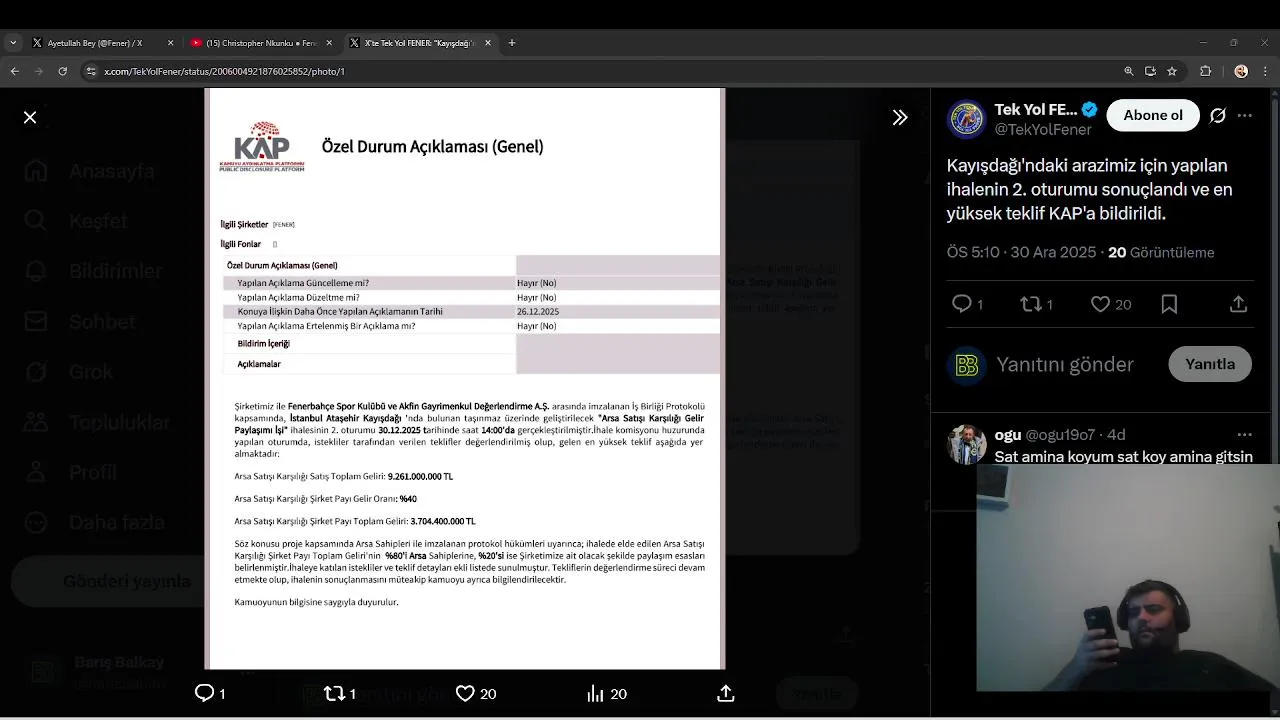
Task: Click the 20 Görüntüleme view count
Action: click(x=1161, y=252)
